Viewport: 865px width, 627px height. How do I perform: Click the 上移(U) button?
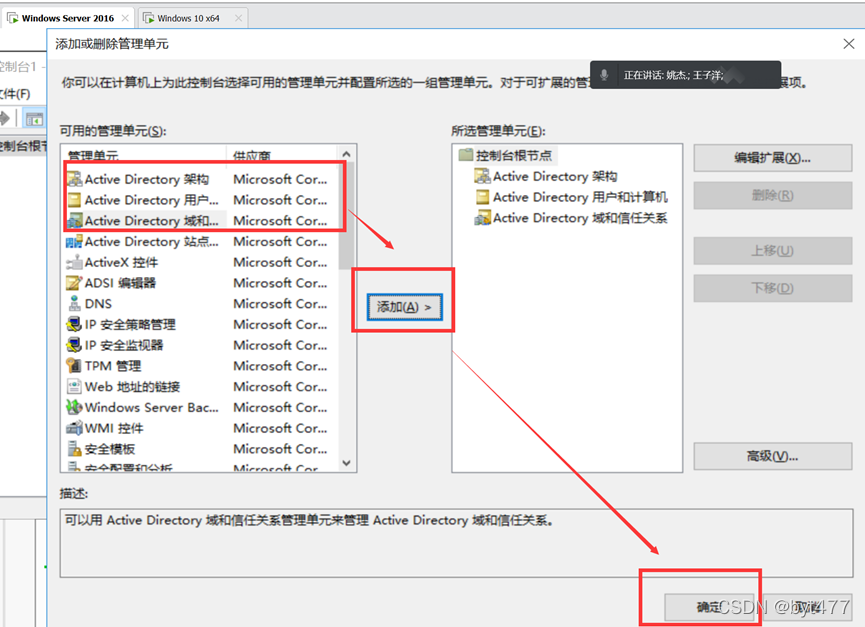(x=772, y=251)
